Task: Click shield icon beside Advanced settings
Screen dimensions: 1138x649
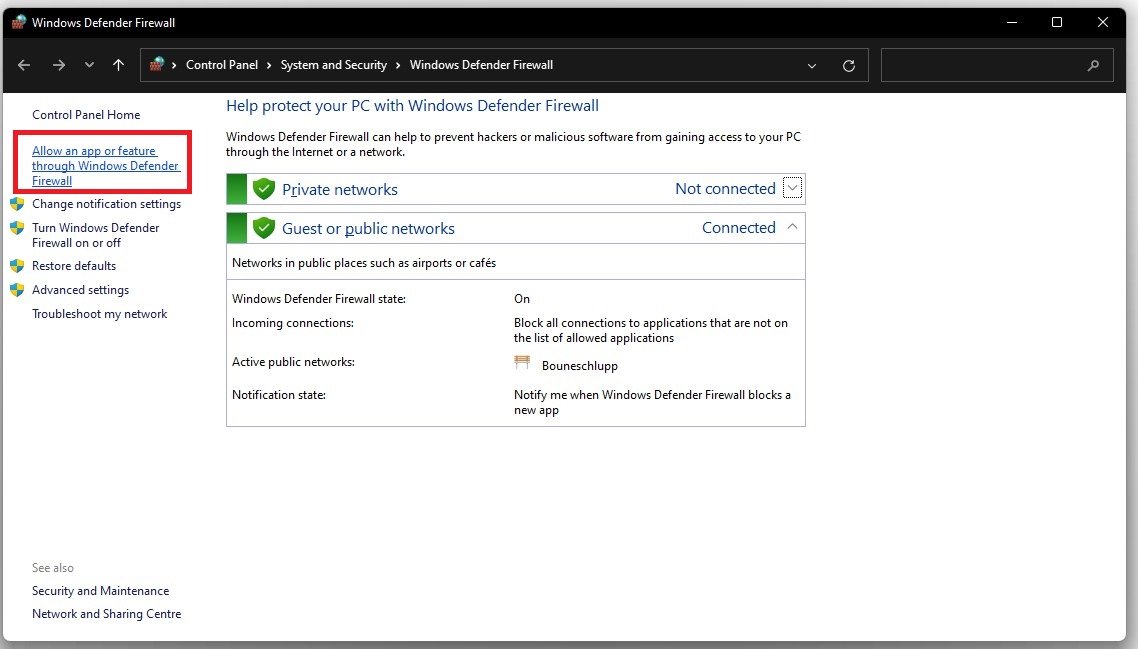Action: coord(17,290)
